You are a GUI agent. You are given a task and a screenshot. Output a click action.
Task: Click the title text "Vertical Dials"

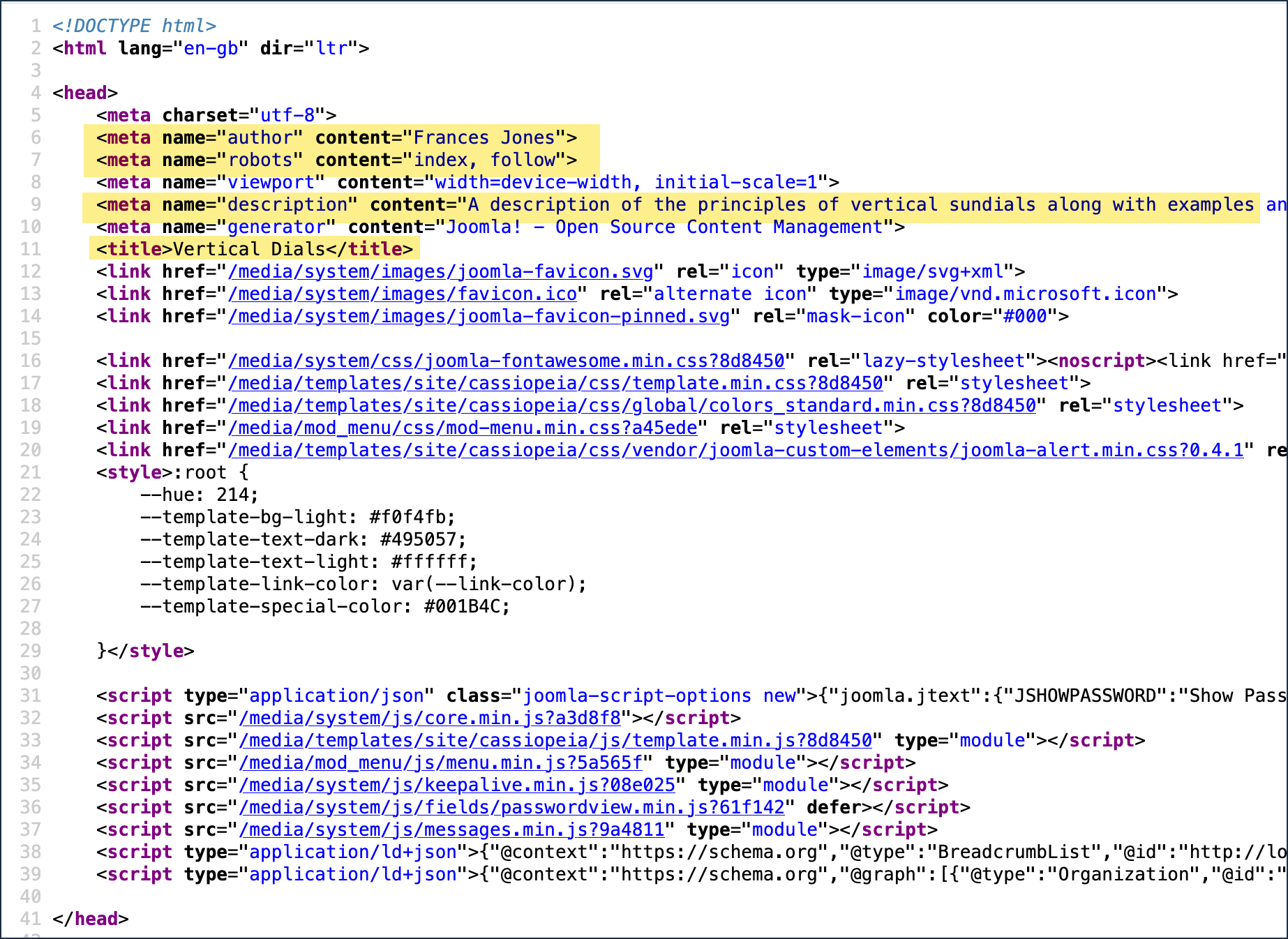(x=249, y=249)
